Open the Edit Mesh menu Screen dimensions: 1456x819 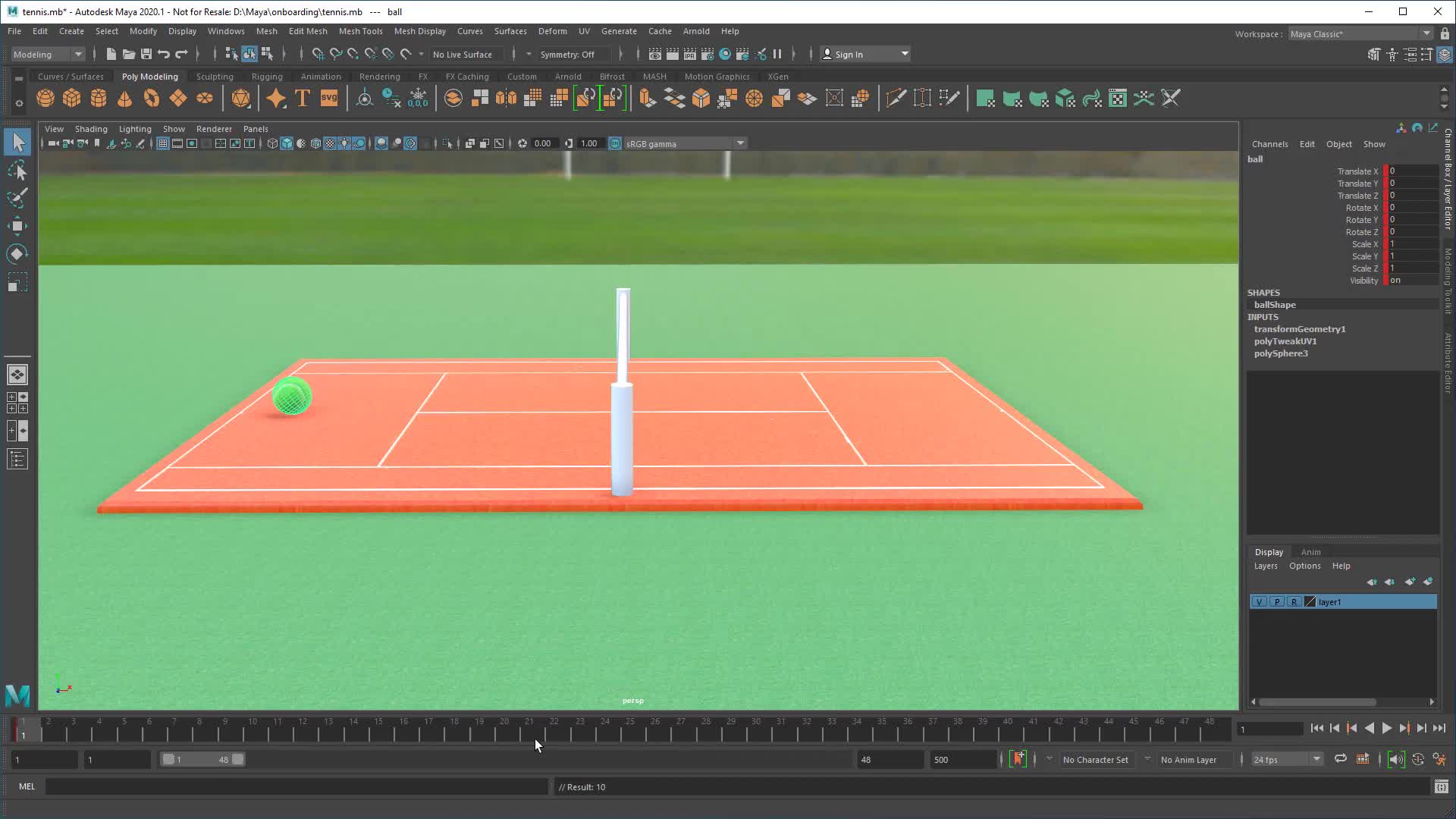[x=308, y=31]
